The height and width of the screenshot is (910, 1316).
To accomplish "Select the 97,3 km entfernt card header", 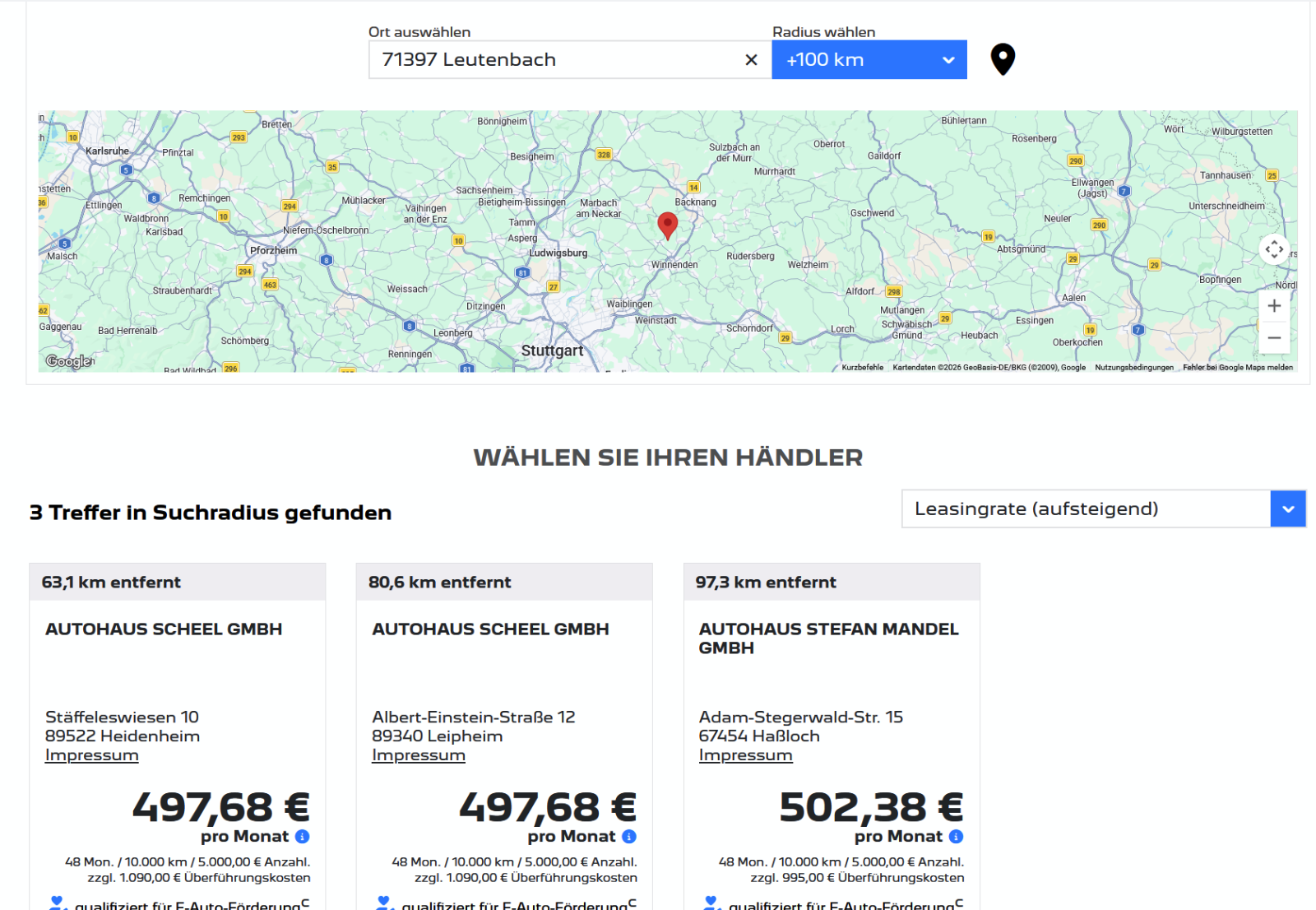I will click(x=832, y=583).
